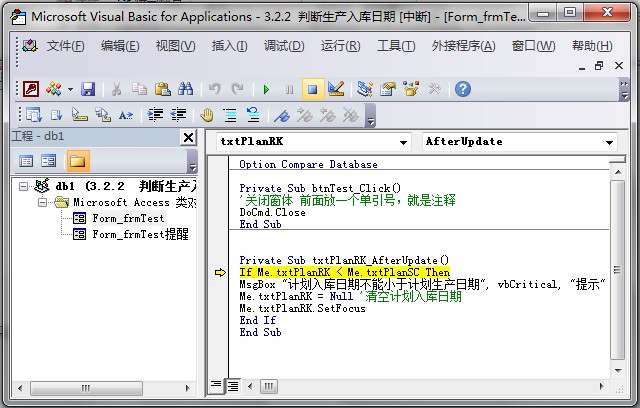The height and width of the screenshot is (408, 640).
Task: Open the 工具(T) menu
Action: pos(396,46)
